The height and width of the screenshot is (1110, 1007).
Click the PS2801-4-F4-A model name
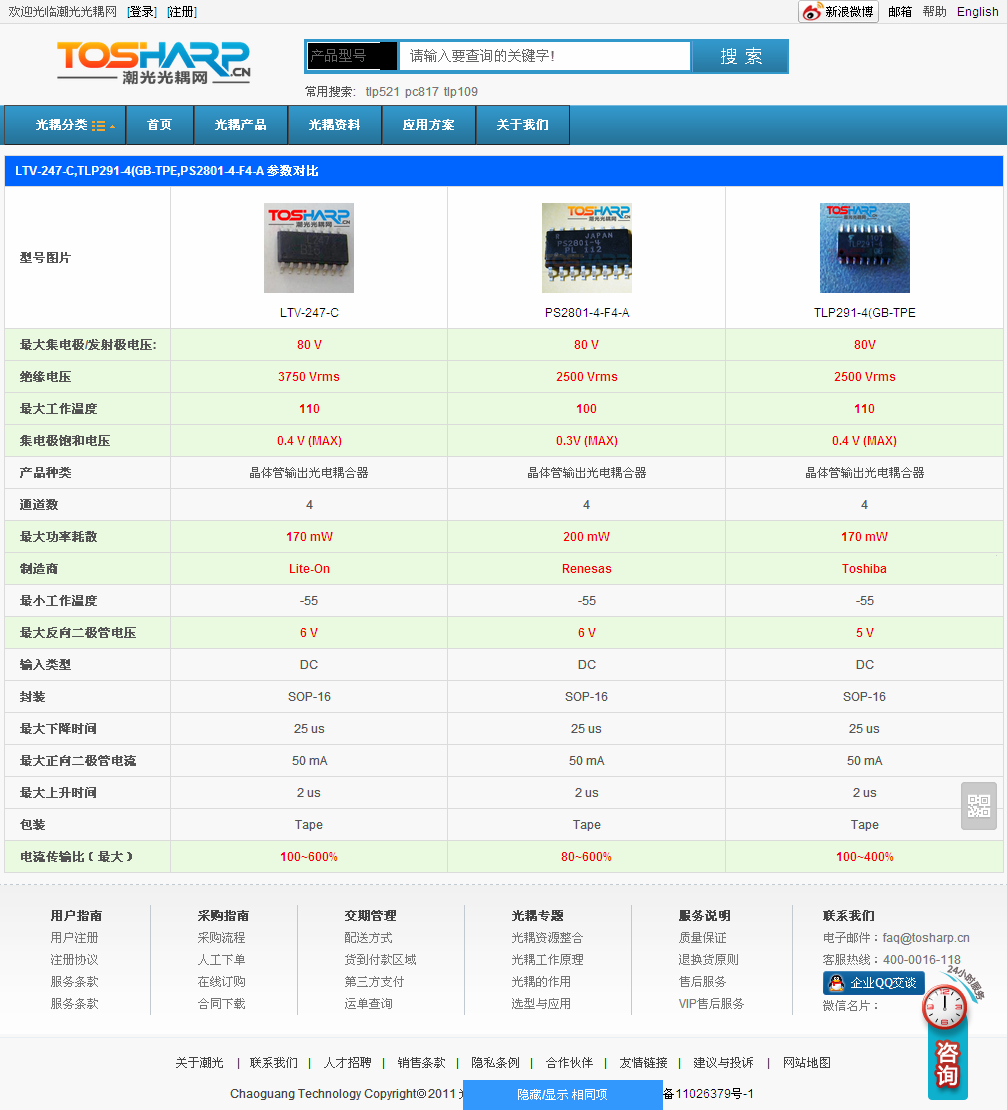587,312
